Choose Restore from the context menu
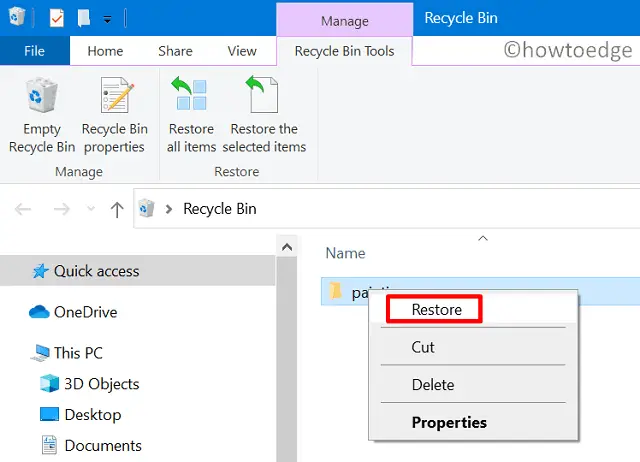 (473, 309)
